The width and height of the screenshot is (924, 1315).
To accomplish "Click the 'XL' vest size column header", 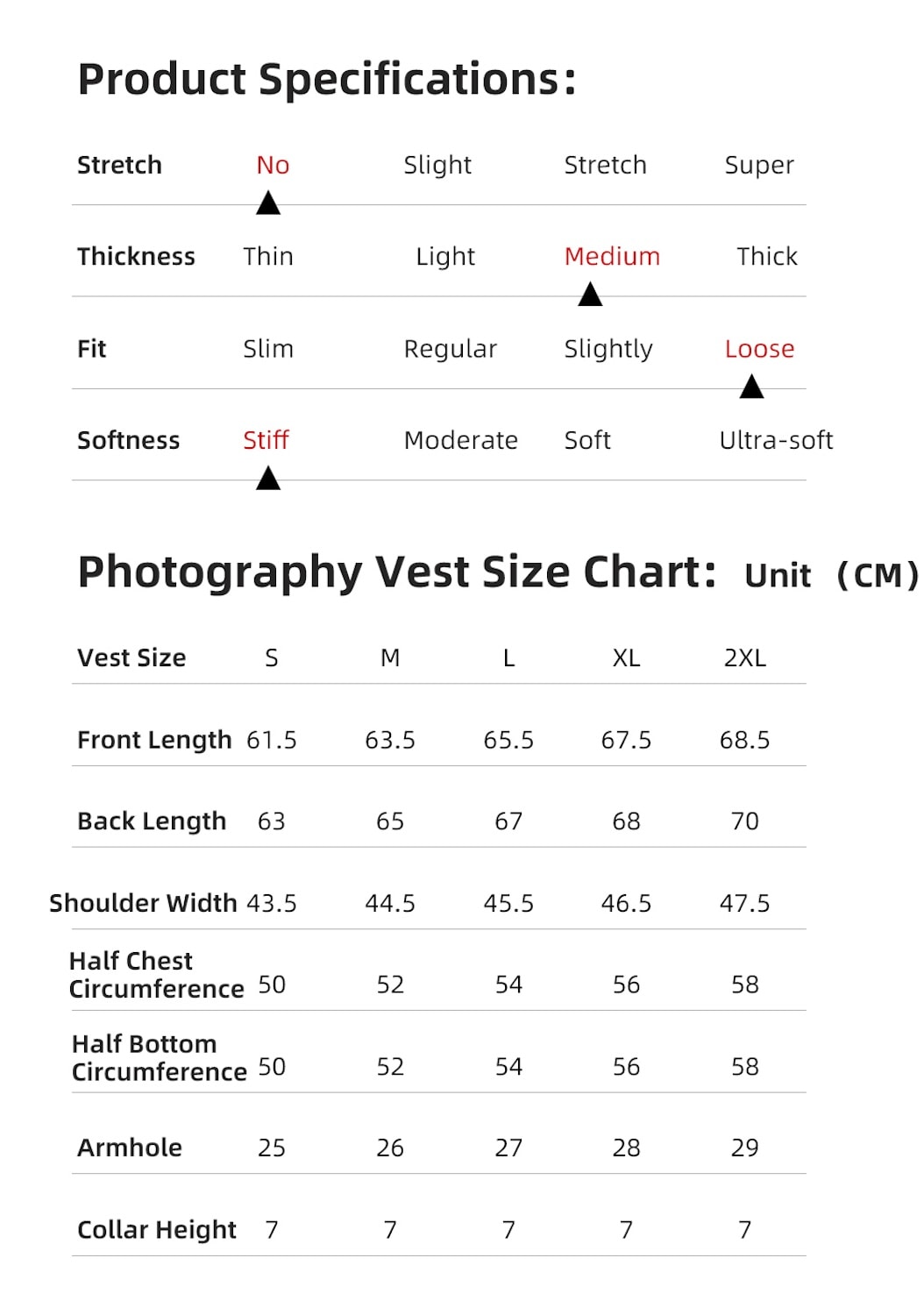I will pyautogui.click(x=626, y=657).
